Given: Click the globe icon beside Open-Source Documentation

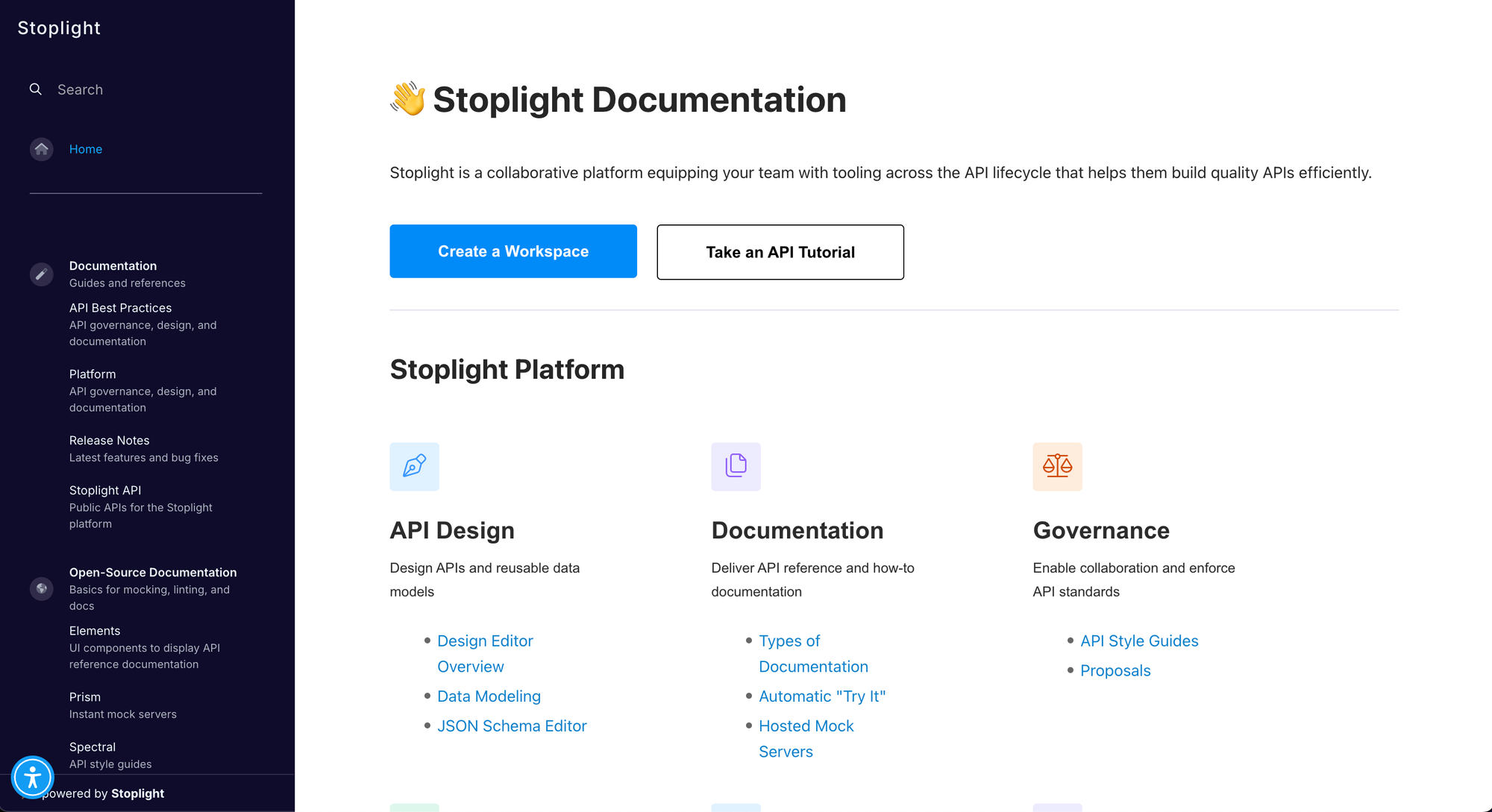Looking at the screenshot, I should [41, 588].
